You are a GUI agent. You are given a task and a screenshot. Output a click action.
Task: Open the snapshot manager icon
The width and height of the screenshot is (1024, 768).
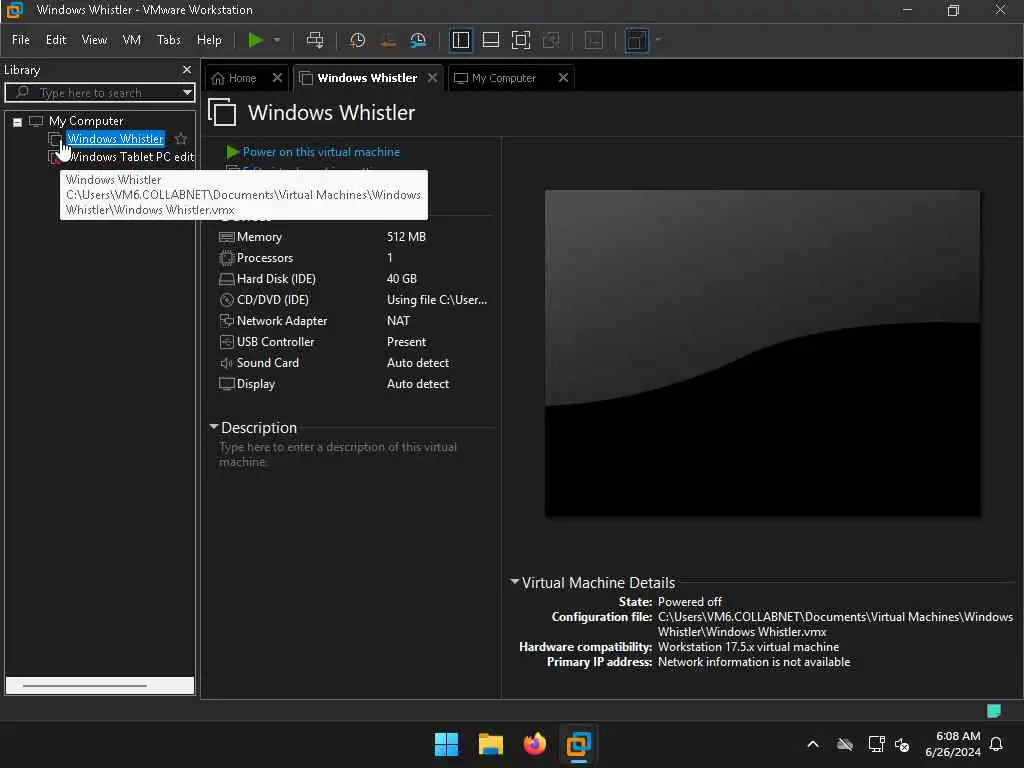418,40
